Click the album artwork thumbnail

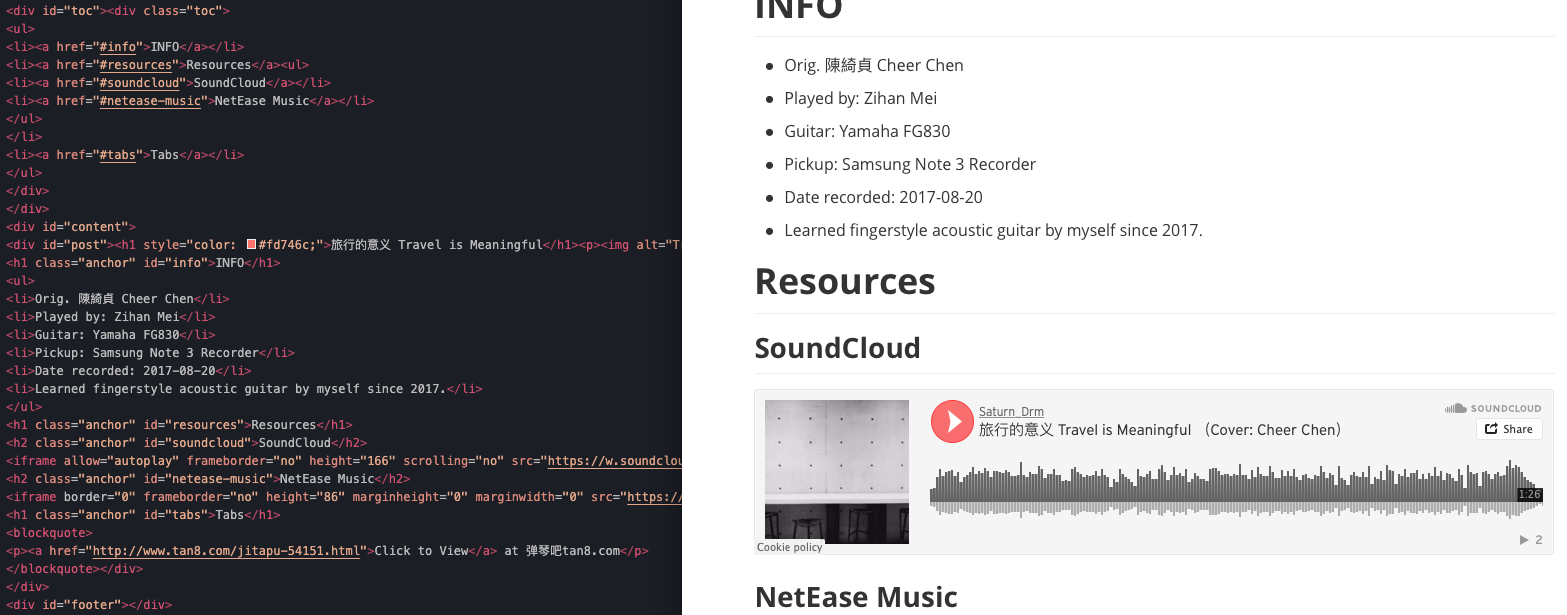(x=836, y=471)
